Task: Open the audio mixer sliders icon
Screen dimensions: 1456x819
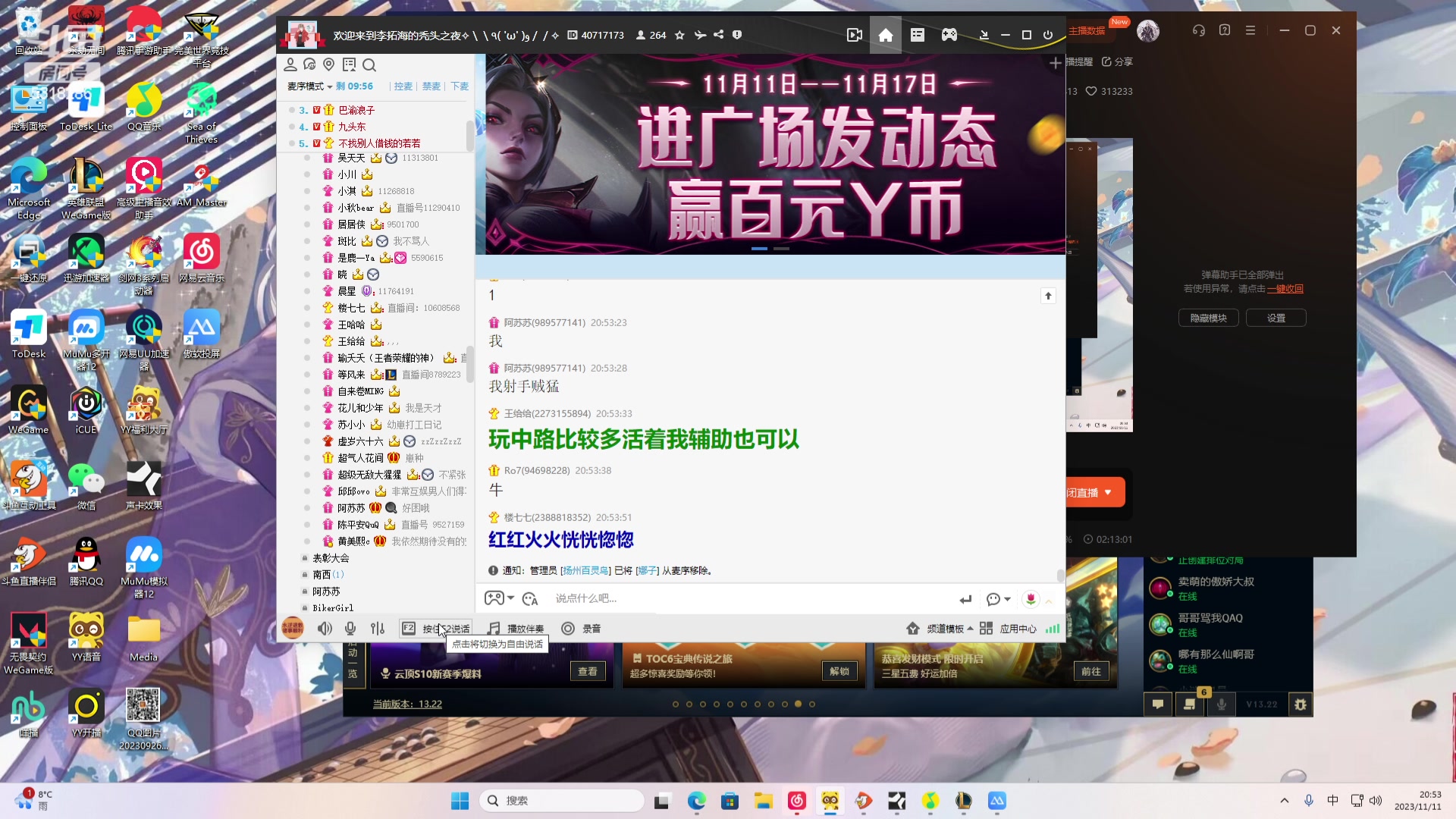Action: point(378,629)
